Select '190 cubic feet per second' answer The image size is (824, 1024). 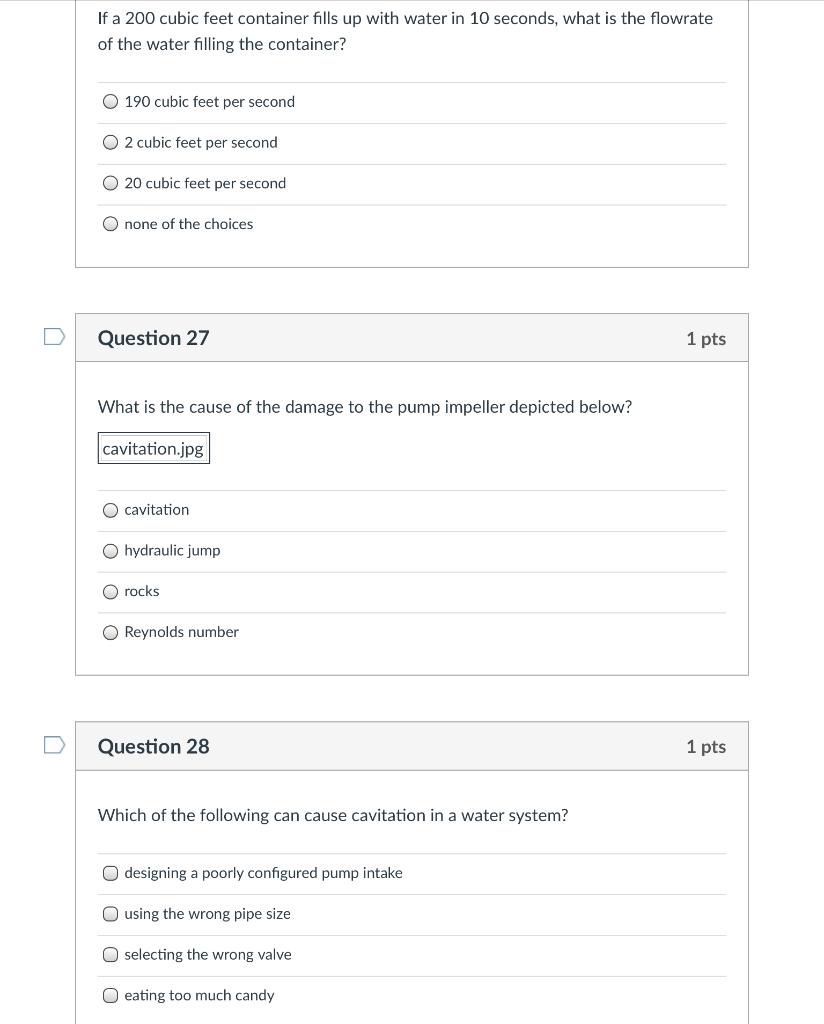click(111, 102)
